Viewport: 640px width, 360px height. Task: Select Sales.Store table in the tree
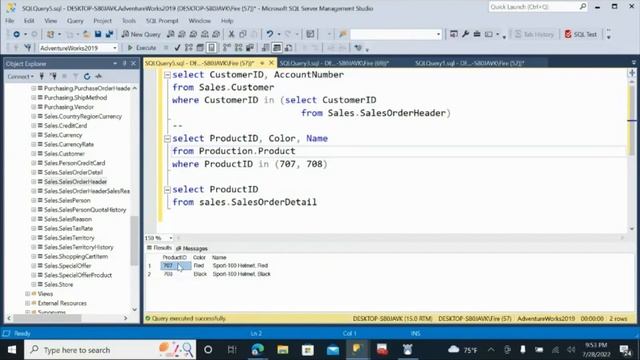[x=59, y=284]
